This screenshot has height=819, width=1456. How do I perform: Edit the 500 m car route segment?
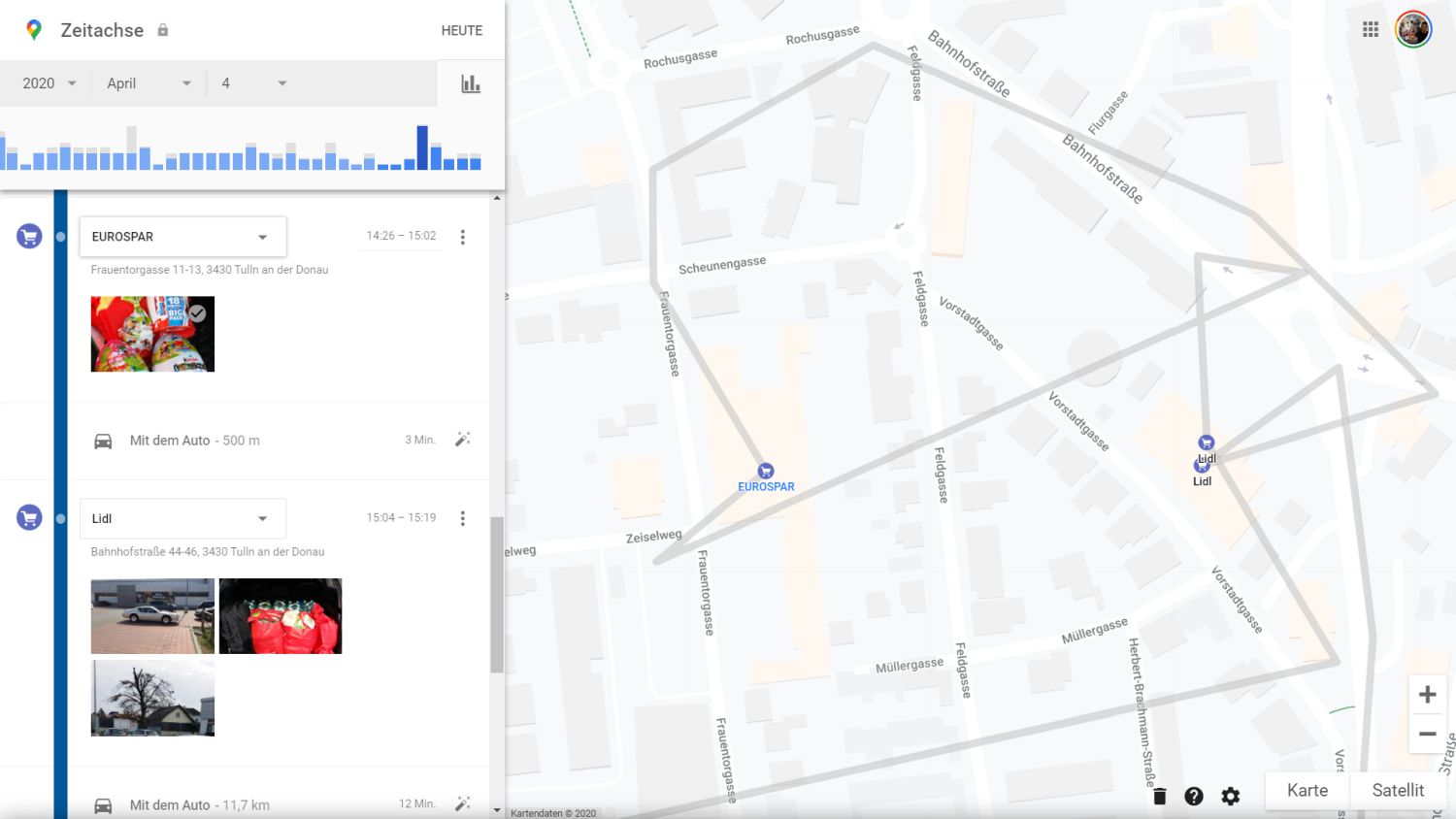pyautogui.click(x=463, y=440)
